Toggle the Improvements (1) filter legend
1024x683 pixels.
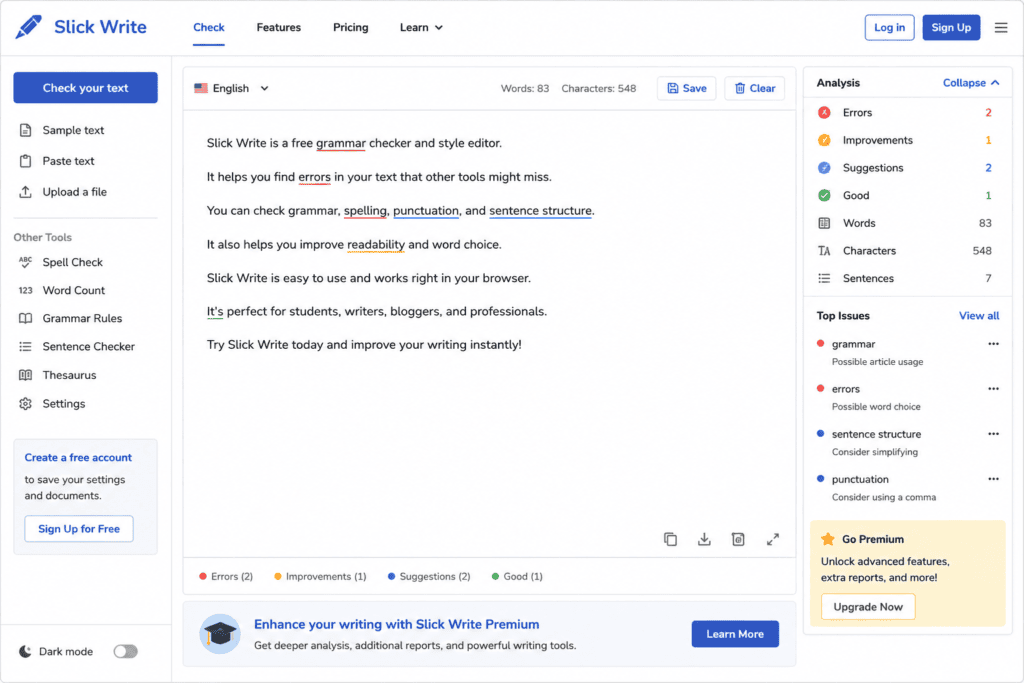pos(320,577)
